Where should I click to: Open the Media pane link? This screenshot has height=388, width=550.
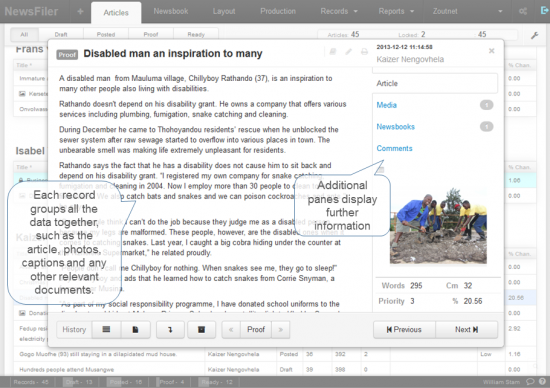[387, 105]
